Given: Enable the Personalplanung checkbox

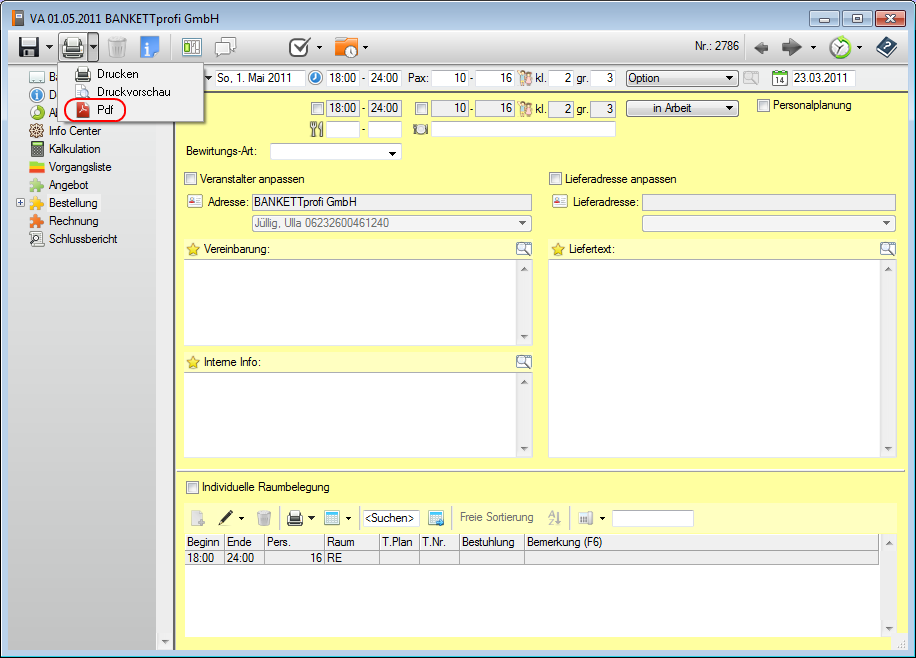Looking at the screenshot, I should click(x=764, y=105).
